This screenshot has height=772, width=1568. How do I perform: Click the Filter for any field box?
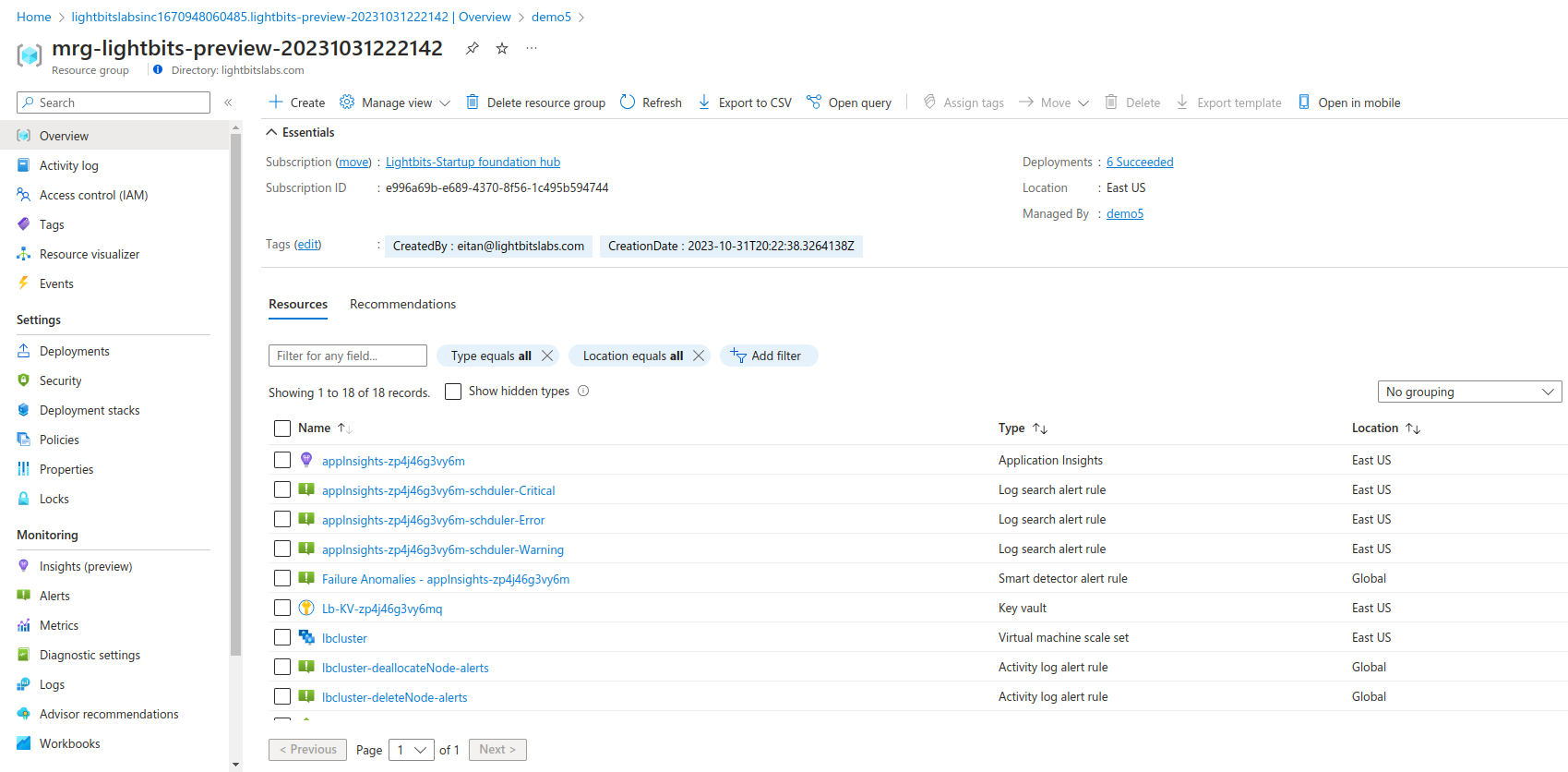tap(348, 356)
